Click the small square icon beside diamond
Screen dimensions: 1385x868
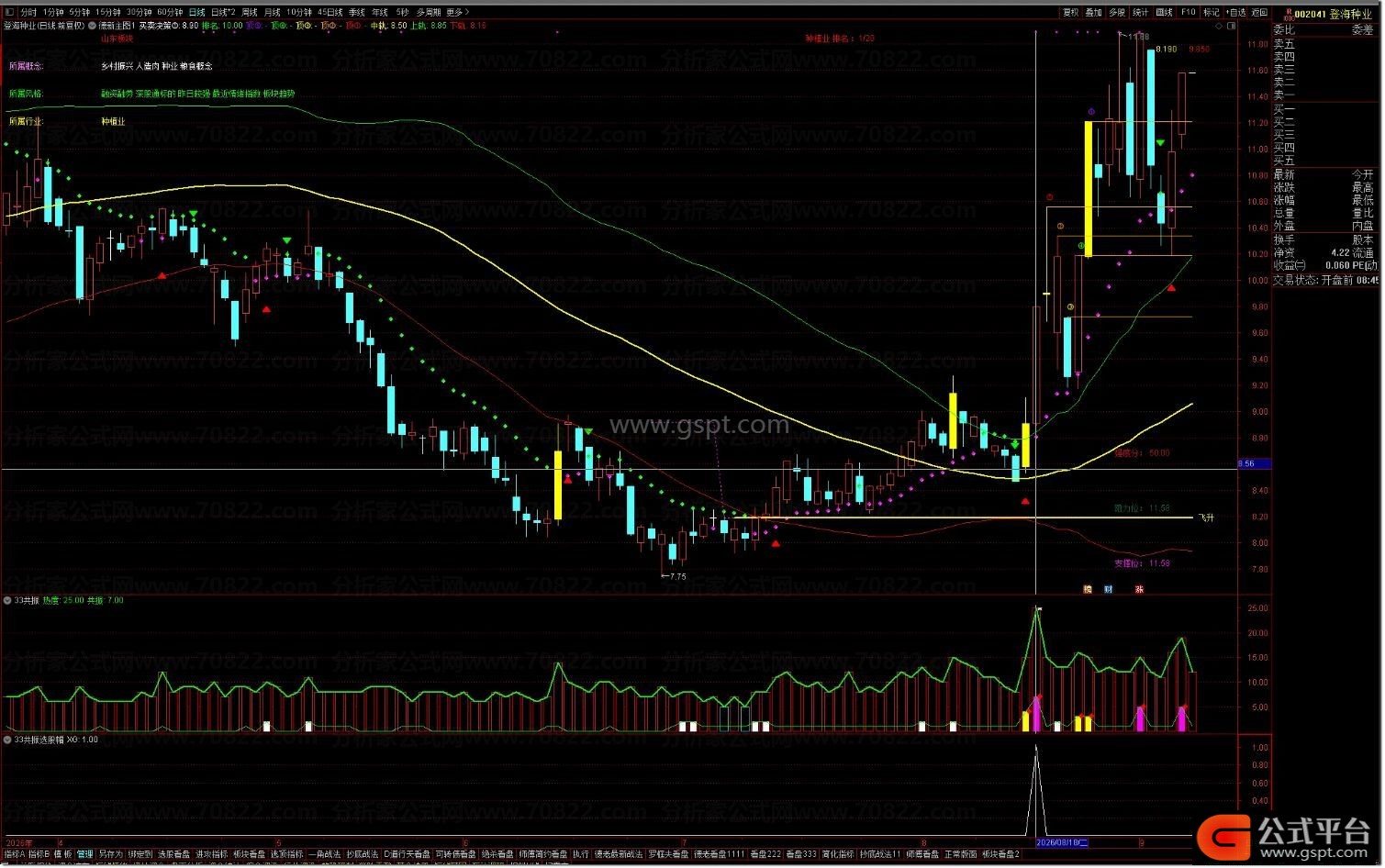tap(1231, 26)
